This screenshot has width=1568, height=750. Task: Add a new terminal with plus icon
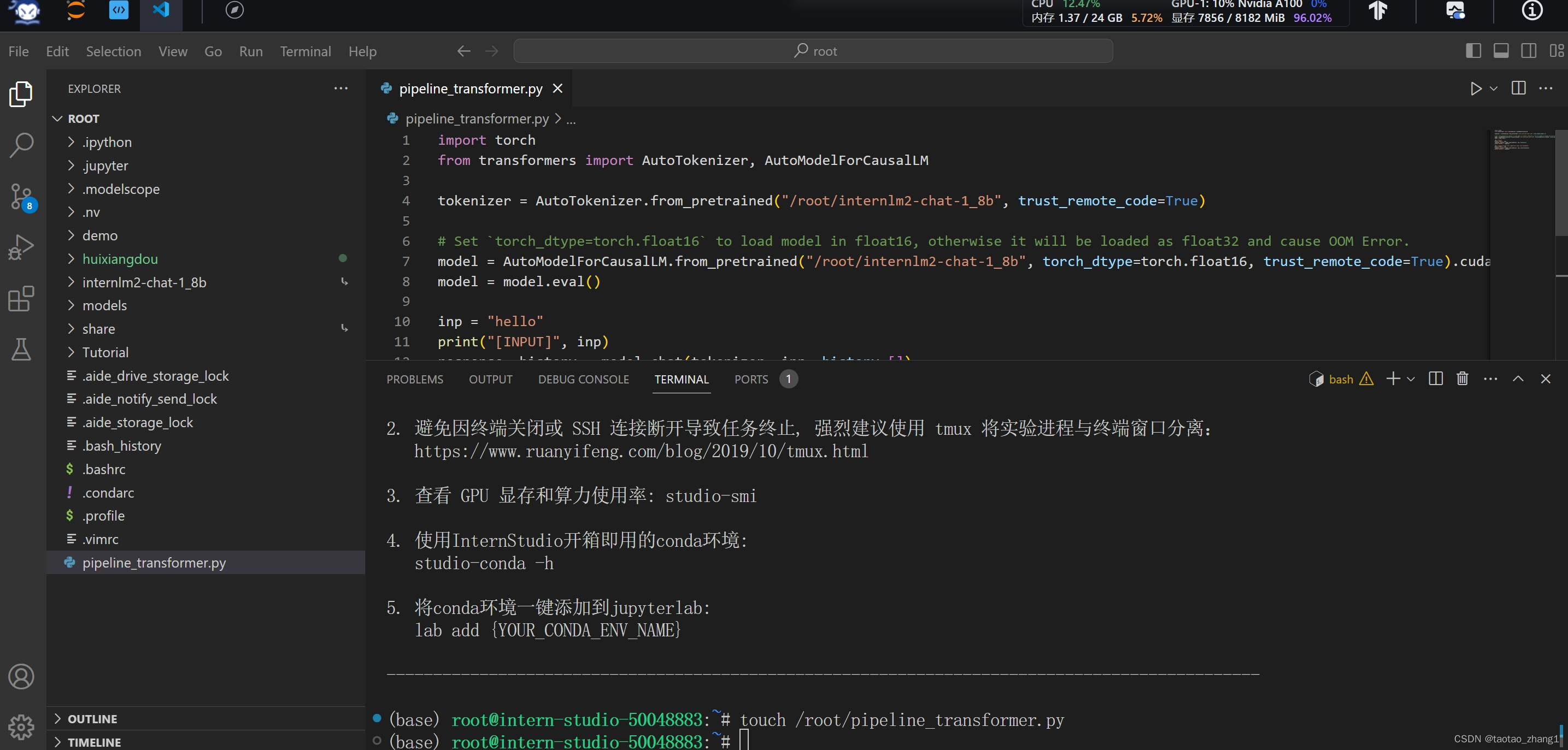point(1393,379)
